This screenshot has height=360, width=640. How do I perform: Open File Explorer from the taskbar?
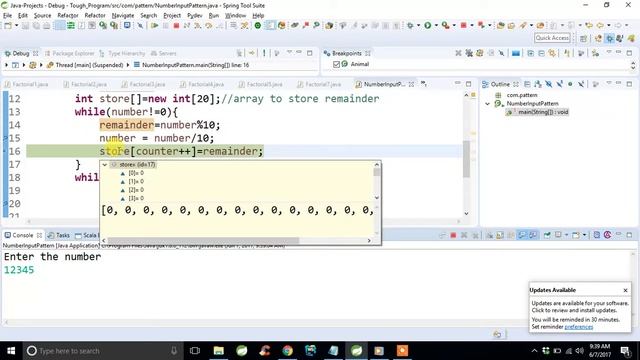(x=219, y=351)
